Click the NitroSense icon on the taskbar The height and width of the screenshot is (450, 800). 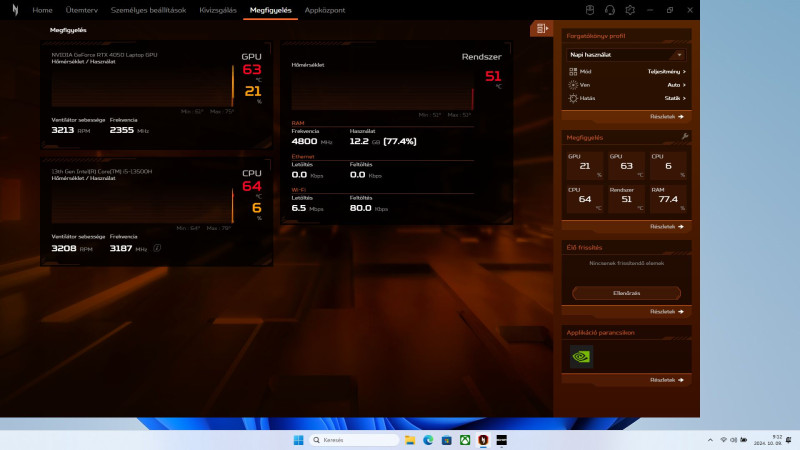click(483, 440)
